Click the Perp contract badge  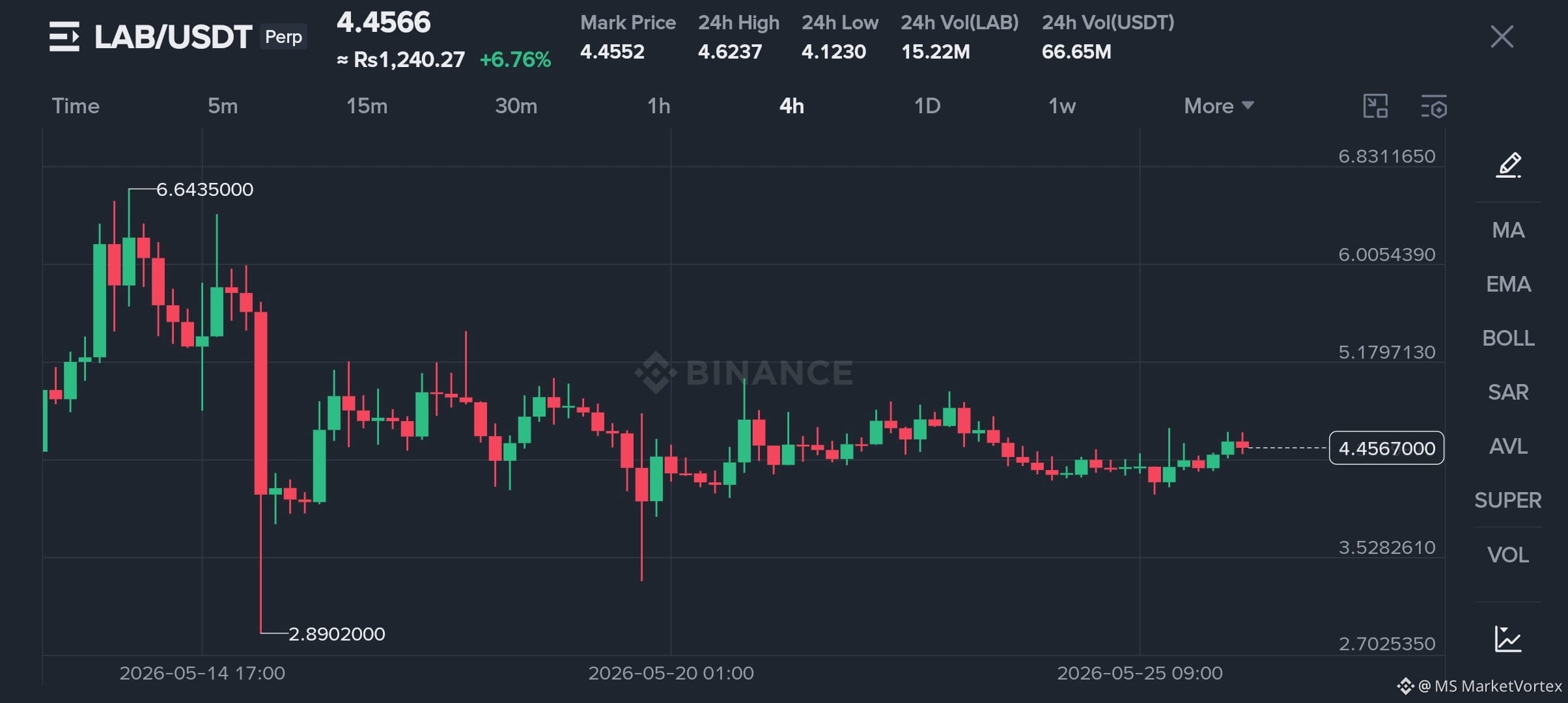coord(283,36)
